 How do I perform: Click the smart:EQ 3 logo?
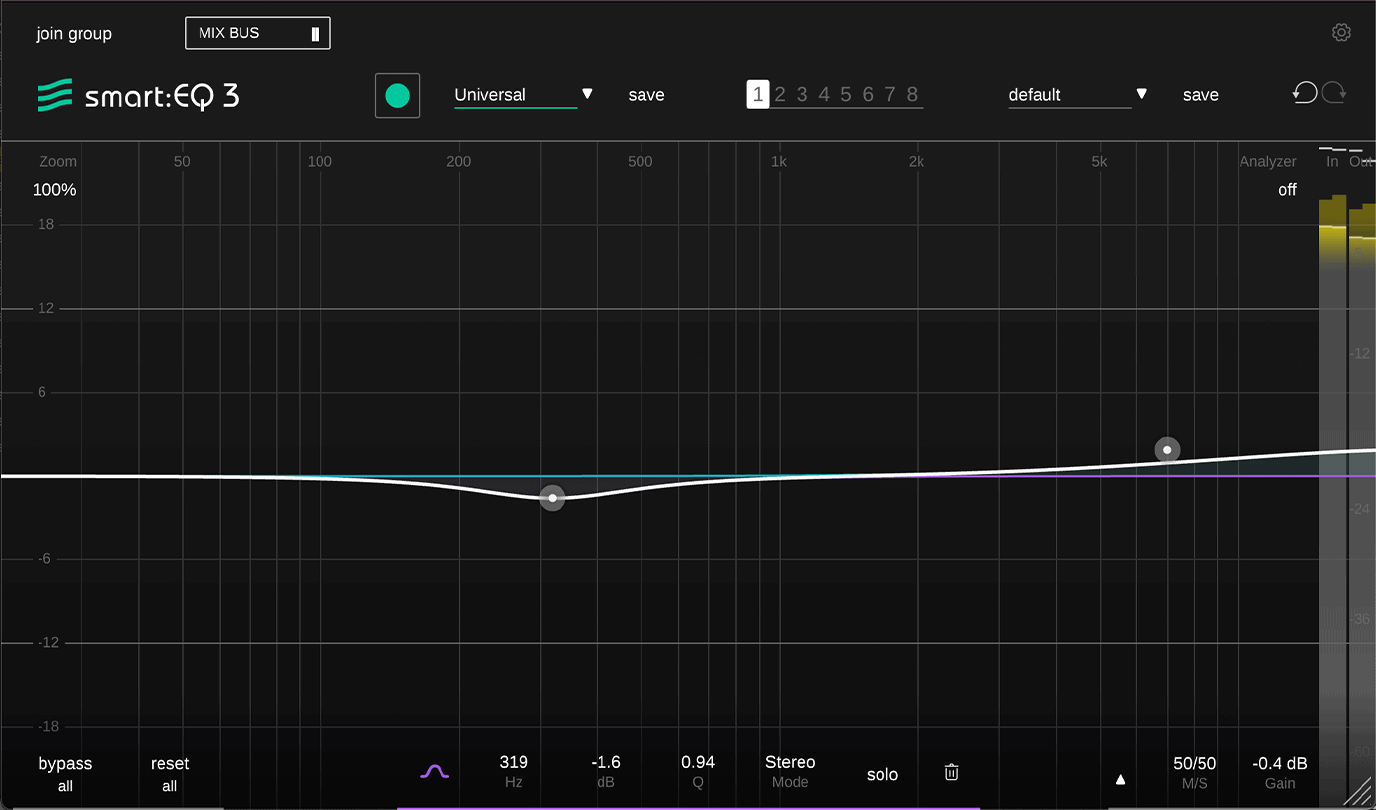138,95
